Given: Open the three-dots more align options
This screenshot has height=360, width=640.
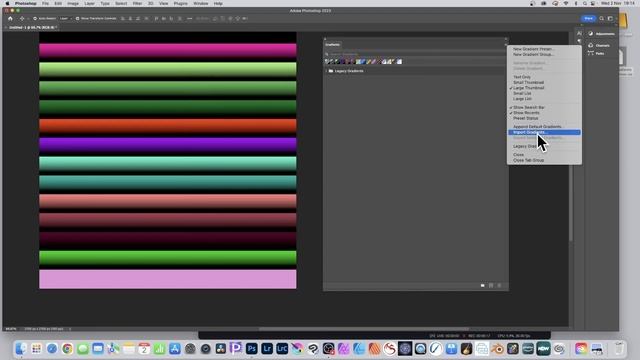Looking at the screenshot, I should (190, 18).
